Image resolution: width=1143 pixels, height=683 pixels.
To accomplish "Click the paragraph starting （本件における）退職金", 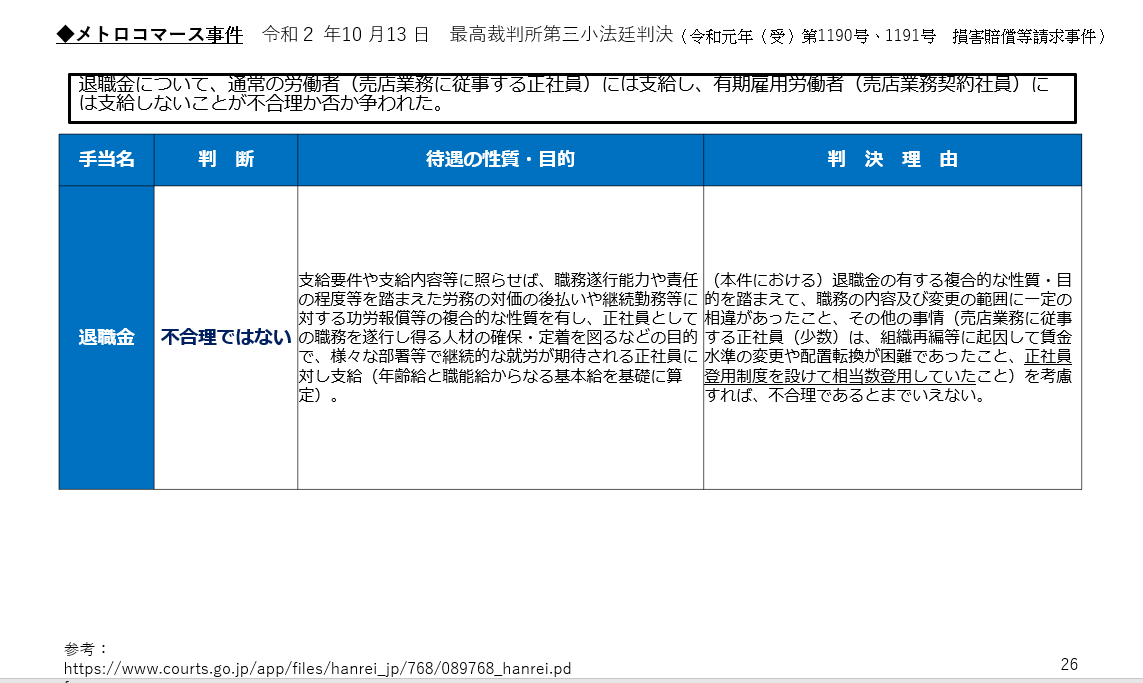I will click(888, 337).
